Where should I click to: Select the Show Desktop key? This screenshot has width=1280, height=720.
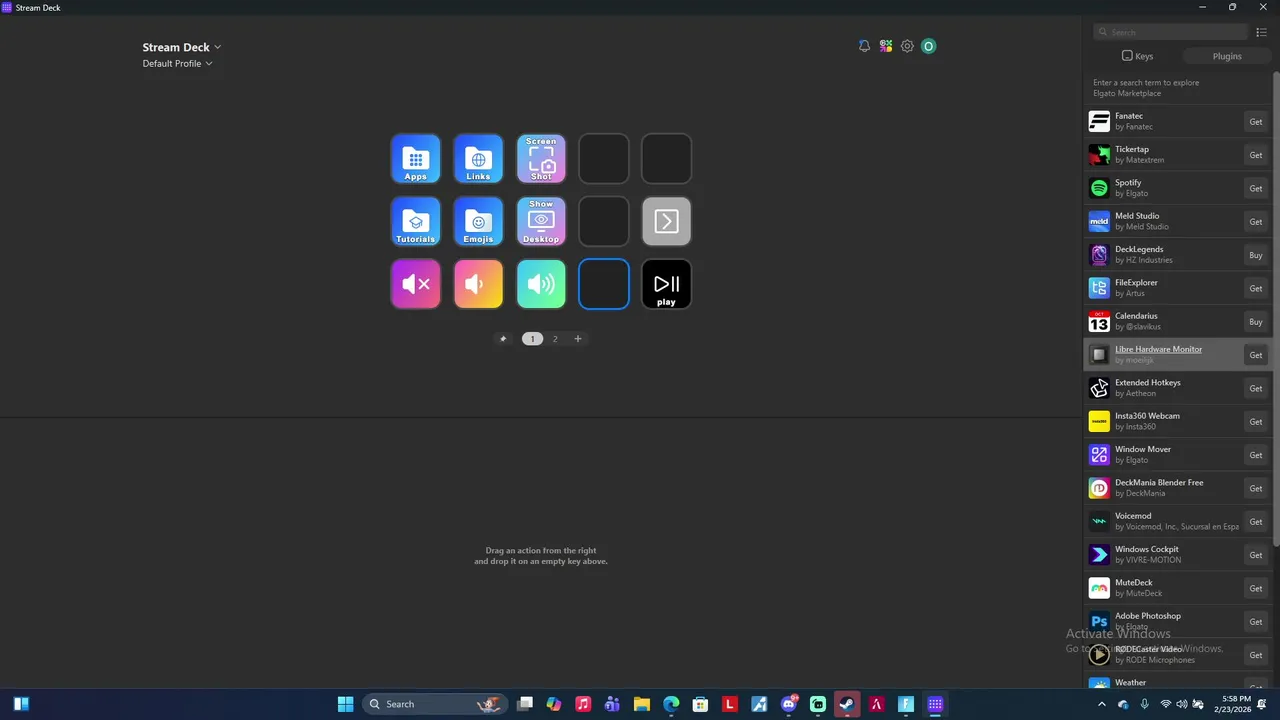tap(541, 221)
